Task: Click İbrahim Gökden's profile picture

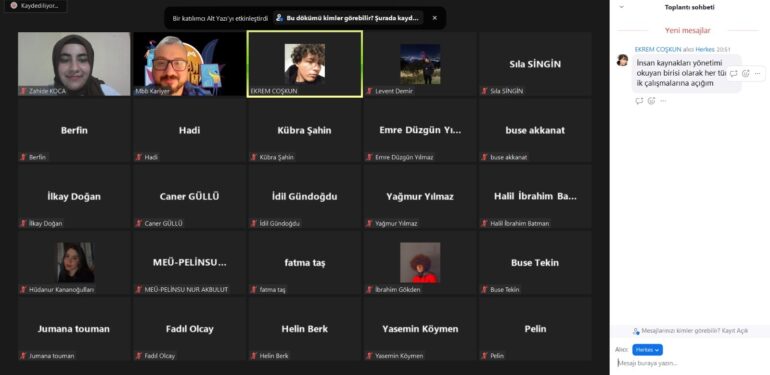Action: (420, 262)
